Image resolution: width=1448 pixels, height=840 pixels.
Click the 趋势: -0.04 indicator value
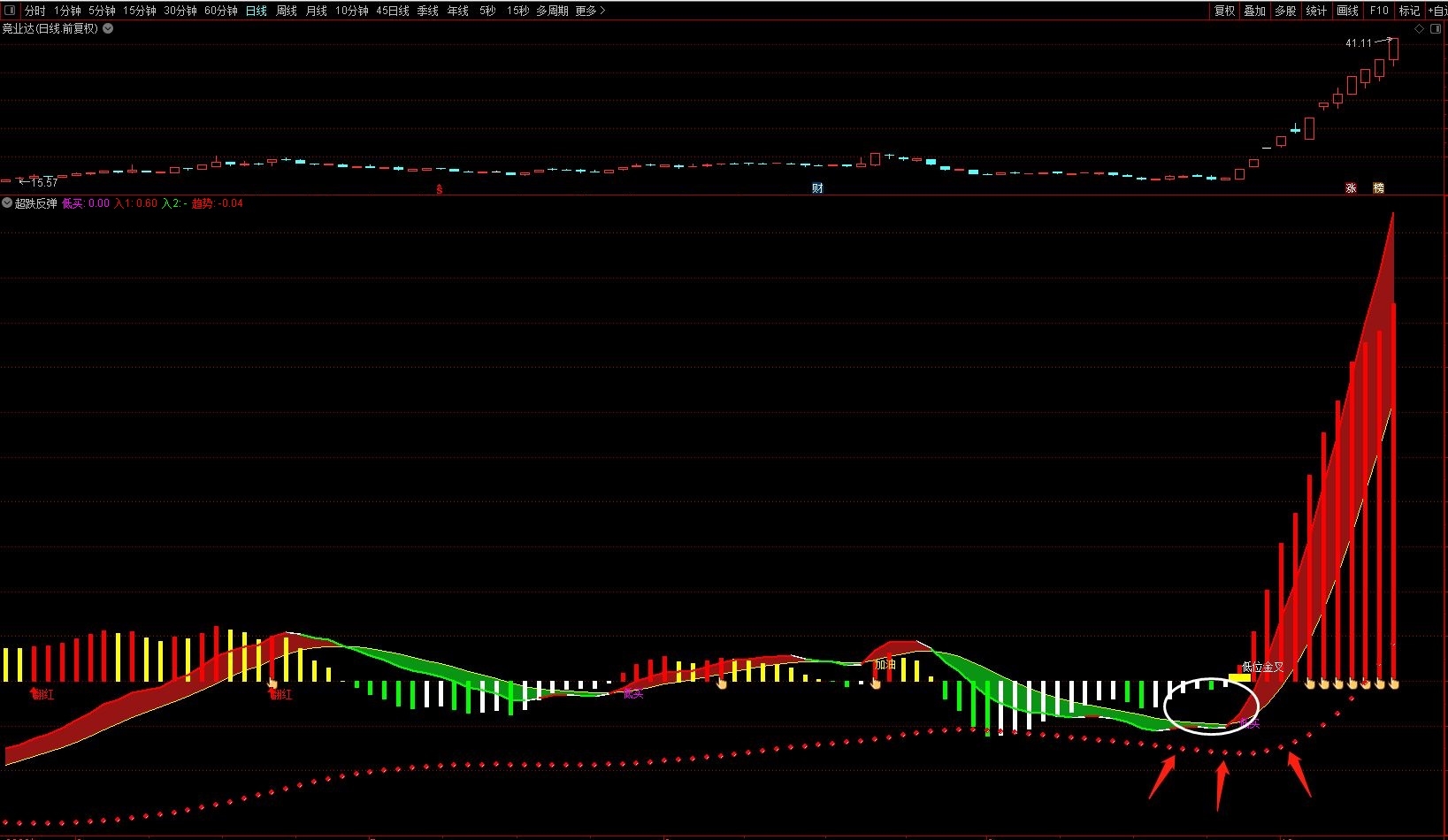(x=218, y=203)
